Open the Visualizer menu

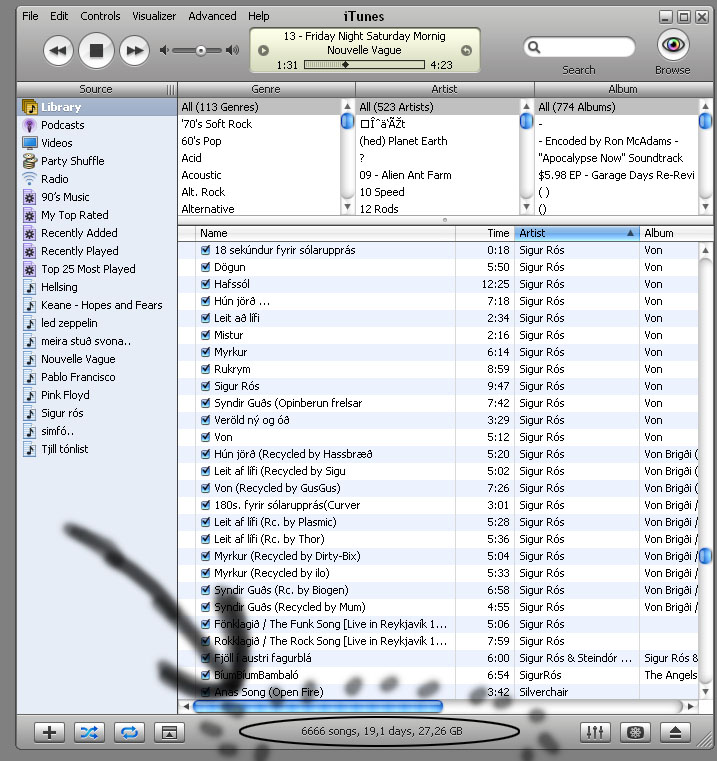coord(154,16)
